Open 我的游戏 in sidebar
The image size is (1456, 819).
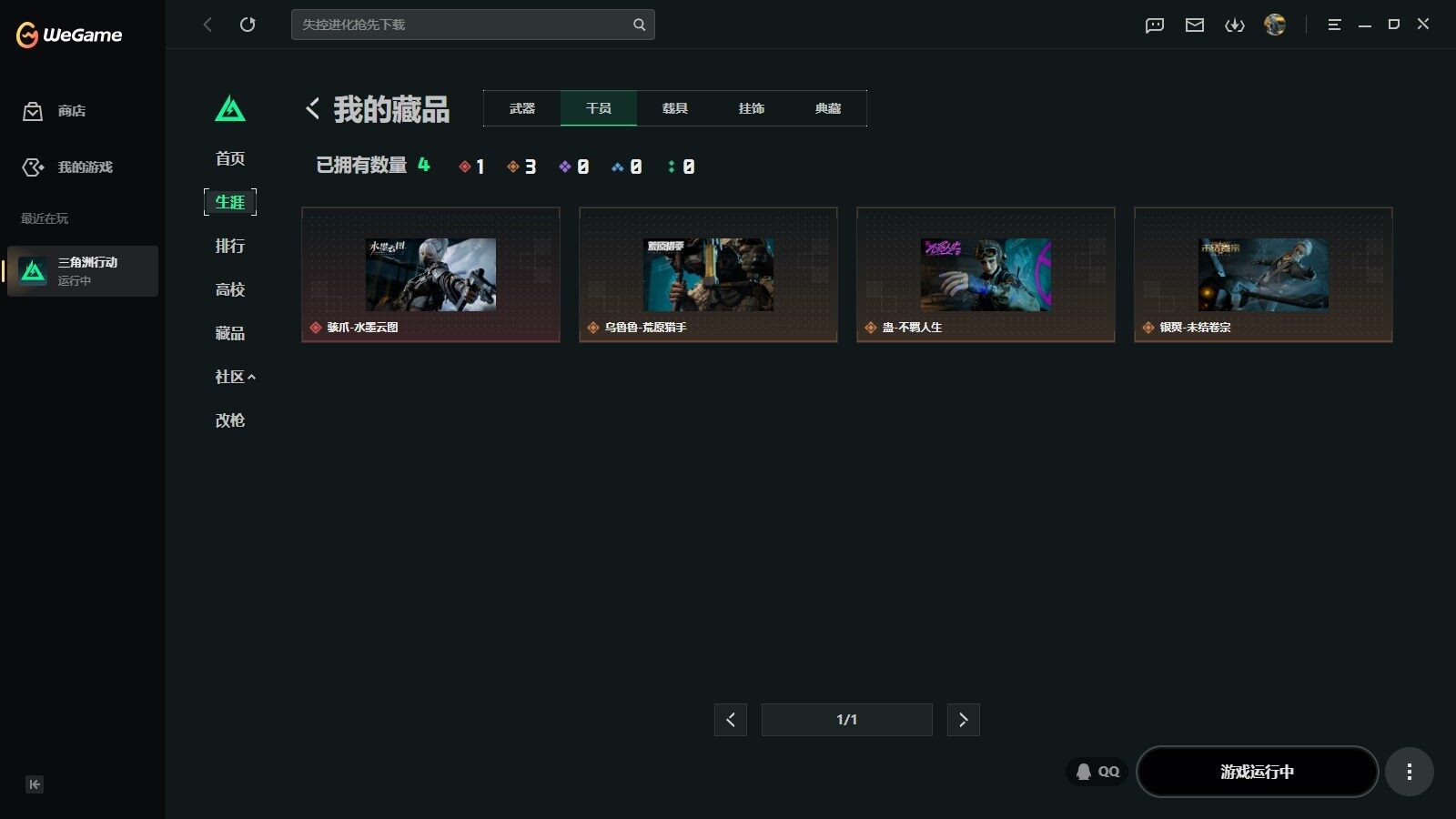[x=67, y=167]
